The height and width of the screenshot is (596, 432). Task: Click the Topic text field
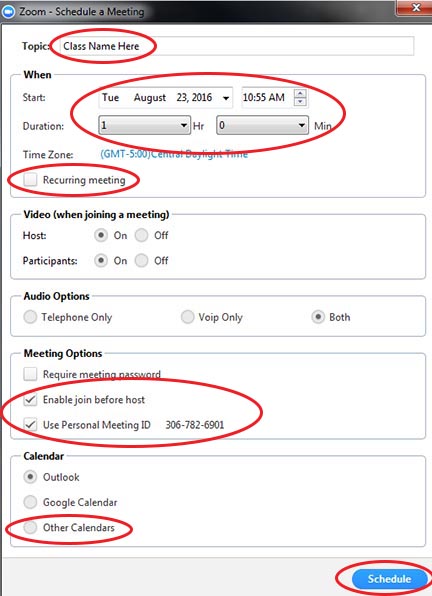click(237, 46)
